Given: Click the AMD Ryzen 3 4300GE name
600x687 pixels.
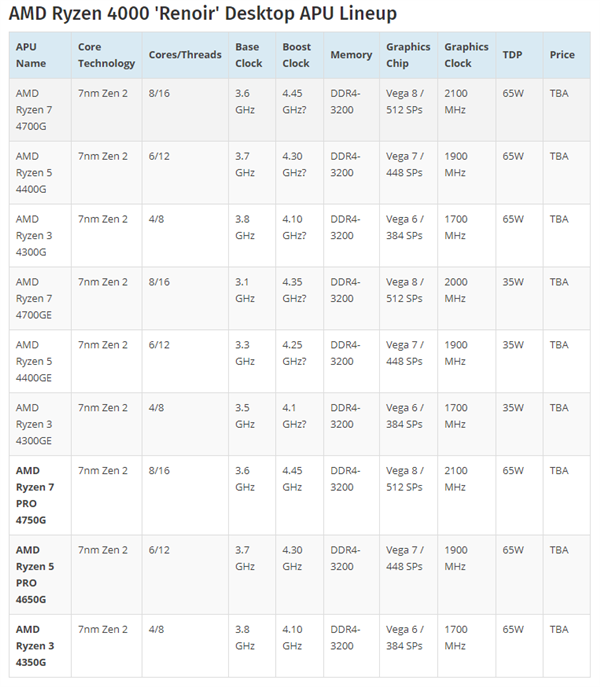Looking at the screenshot, I should (35, 424).
